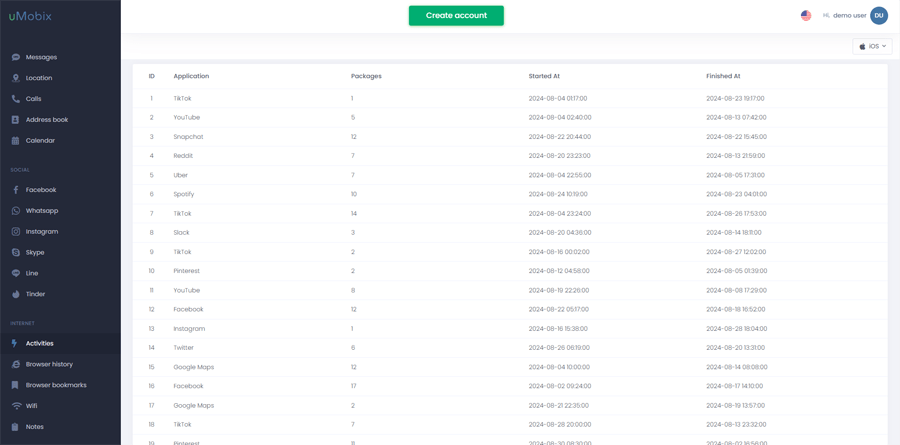Click the Address book icon
The width and height of the screenshot is (900, 445).
point(15,119)
